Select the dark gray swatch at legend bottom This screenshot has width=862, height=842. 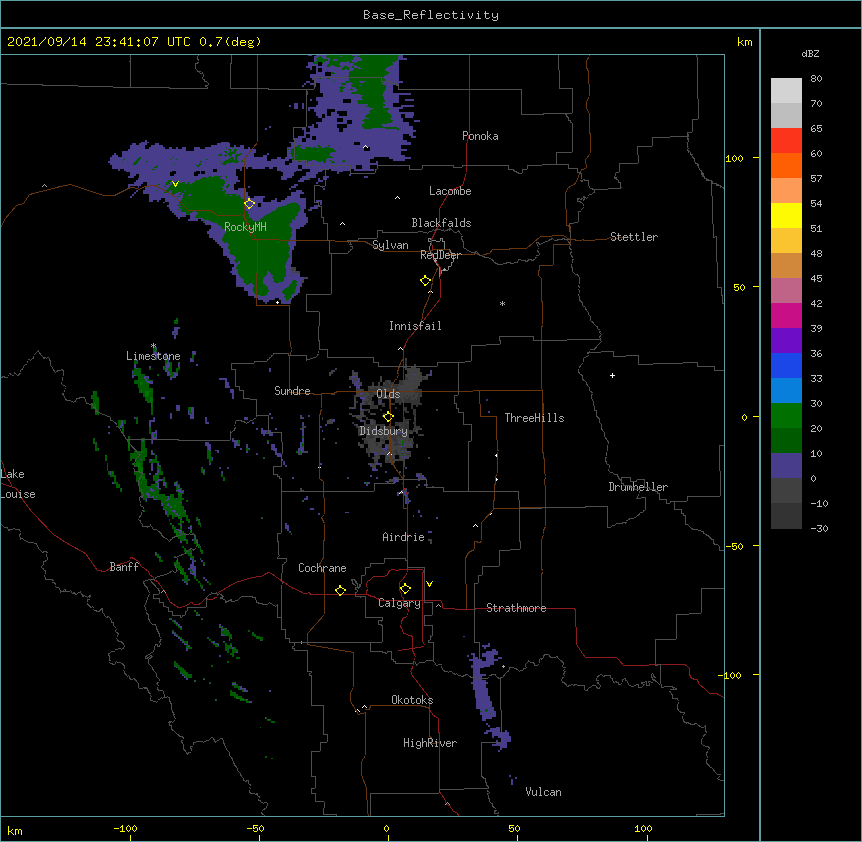(786, 516)
